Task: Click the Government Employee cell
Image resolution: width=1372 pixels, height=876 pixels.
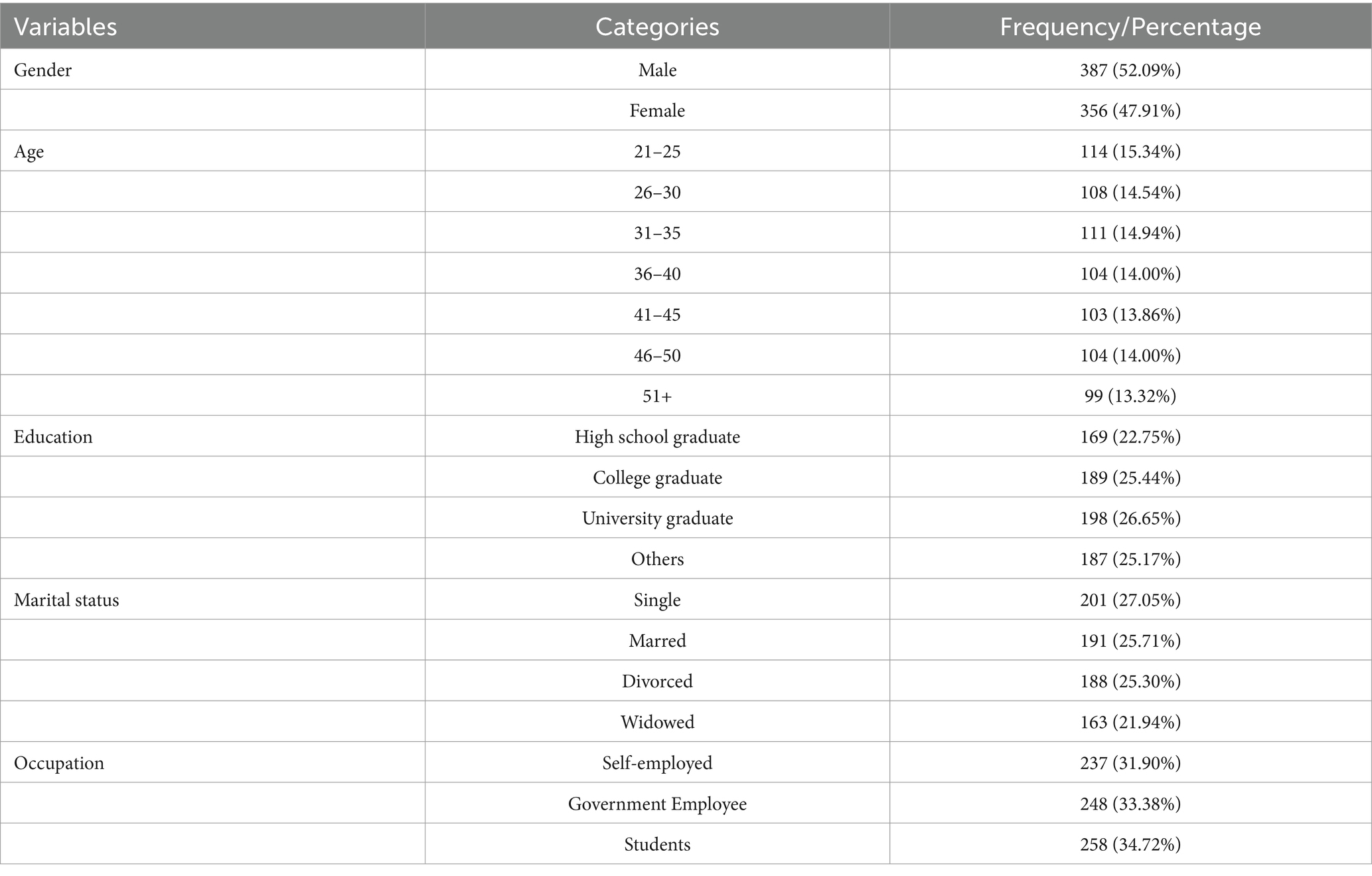Action: coord(657,804)
